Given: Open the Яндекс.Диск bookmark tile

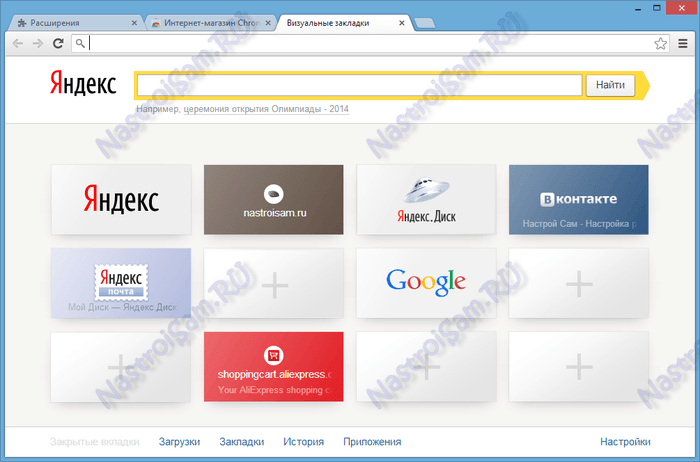Looking at the screenshot, I should point(426,200).
